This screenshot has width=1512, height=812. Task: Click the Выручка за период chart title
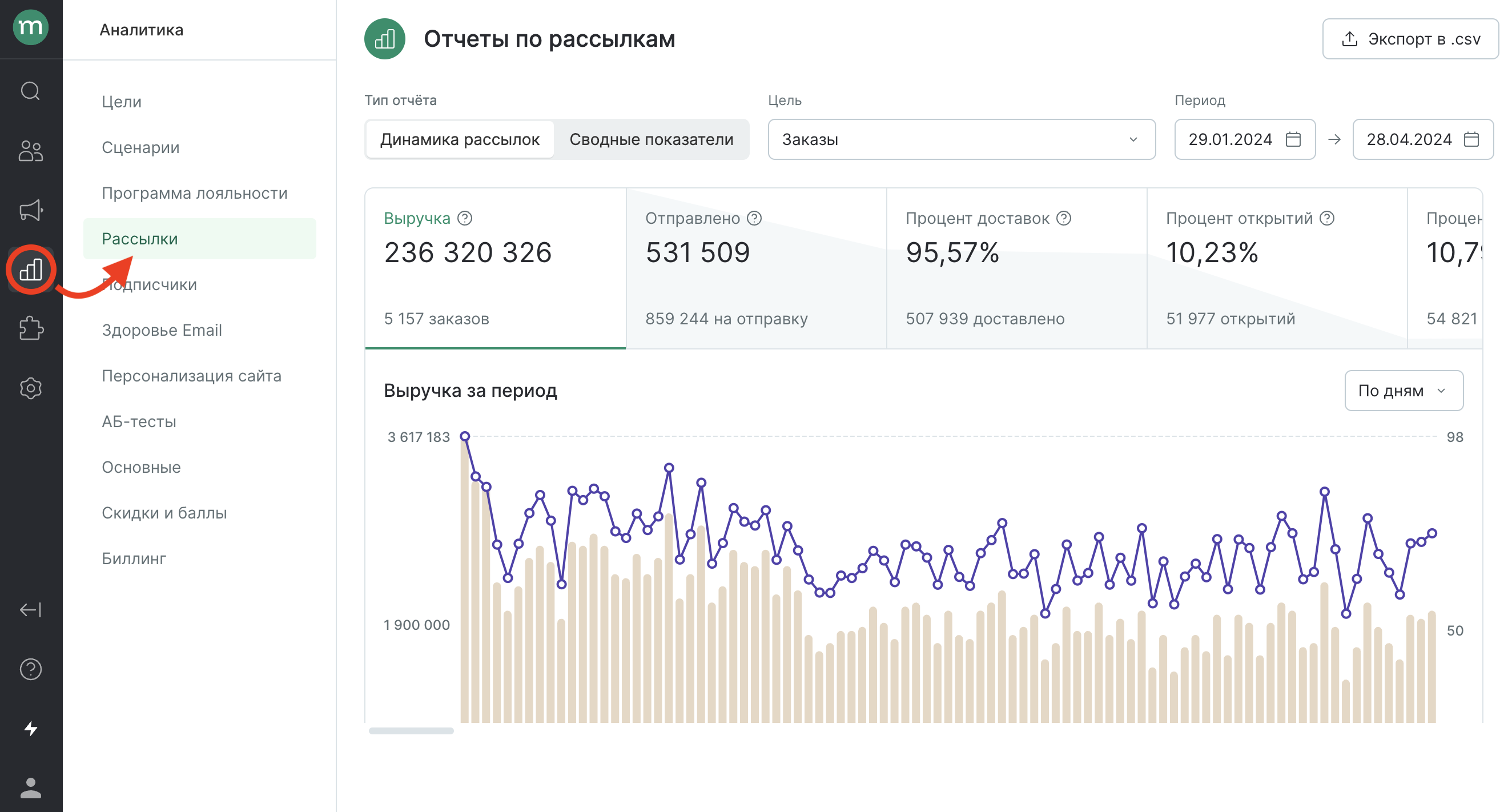(x=470, y=391)
